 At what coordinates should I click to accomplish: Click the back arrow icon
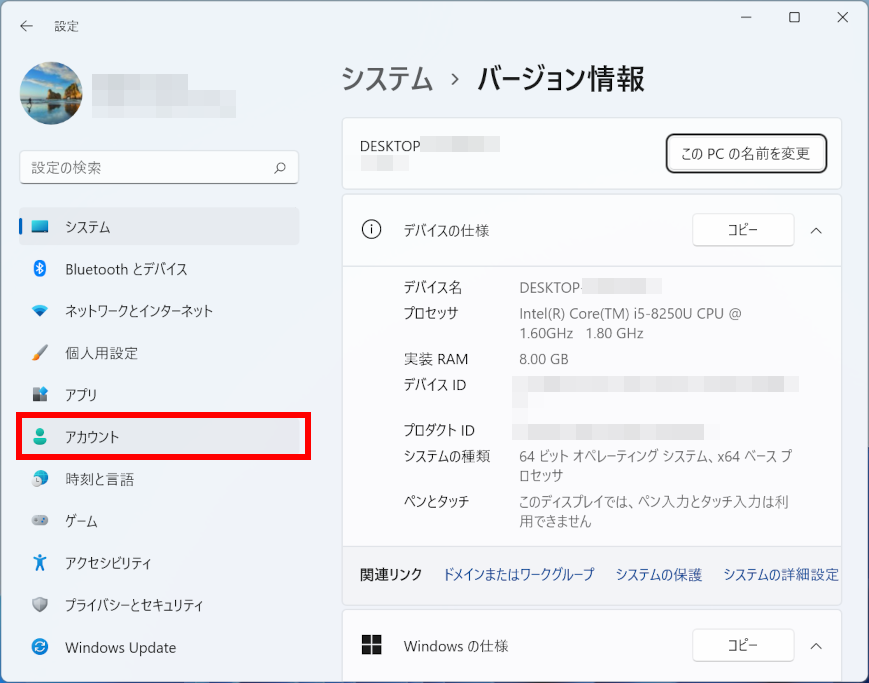[x=26, y=26]
